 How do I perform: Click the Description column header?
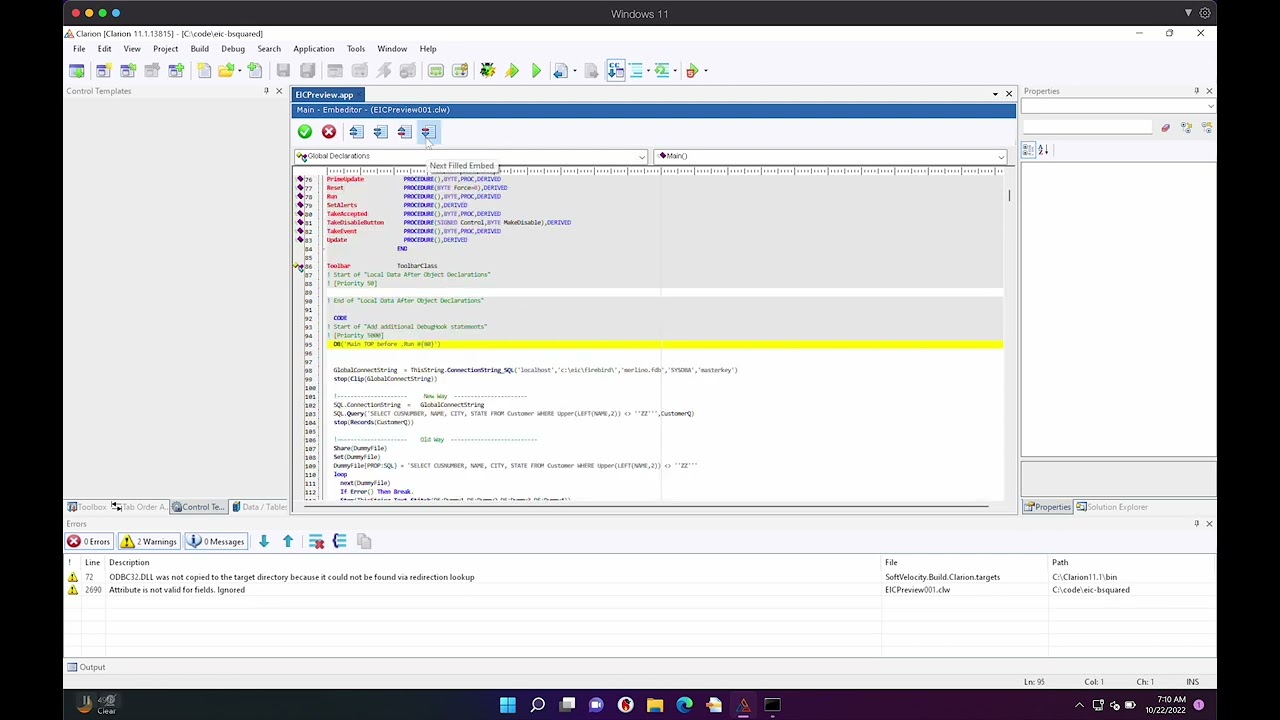pos(129,562)
